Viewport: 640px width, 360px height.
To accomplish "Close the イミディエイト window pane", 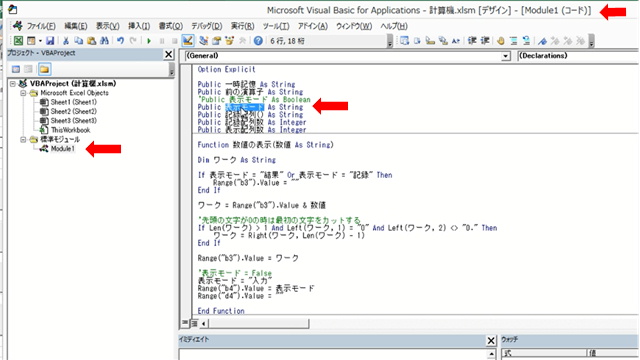I will tap(491, 340).
